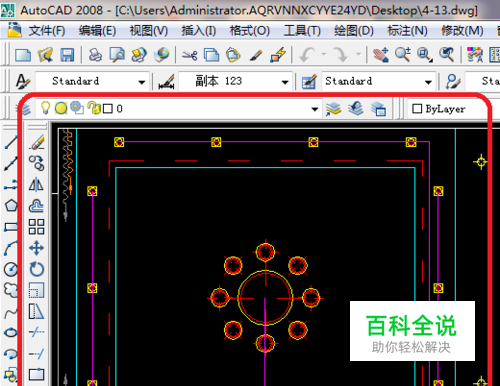Image resolution: width=500 pixels, height=386 pixels.
Task: Select the Revision Cloud tool
Action: click(x=11, y=290)
